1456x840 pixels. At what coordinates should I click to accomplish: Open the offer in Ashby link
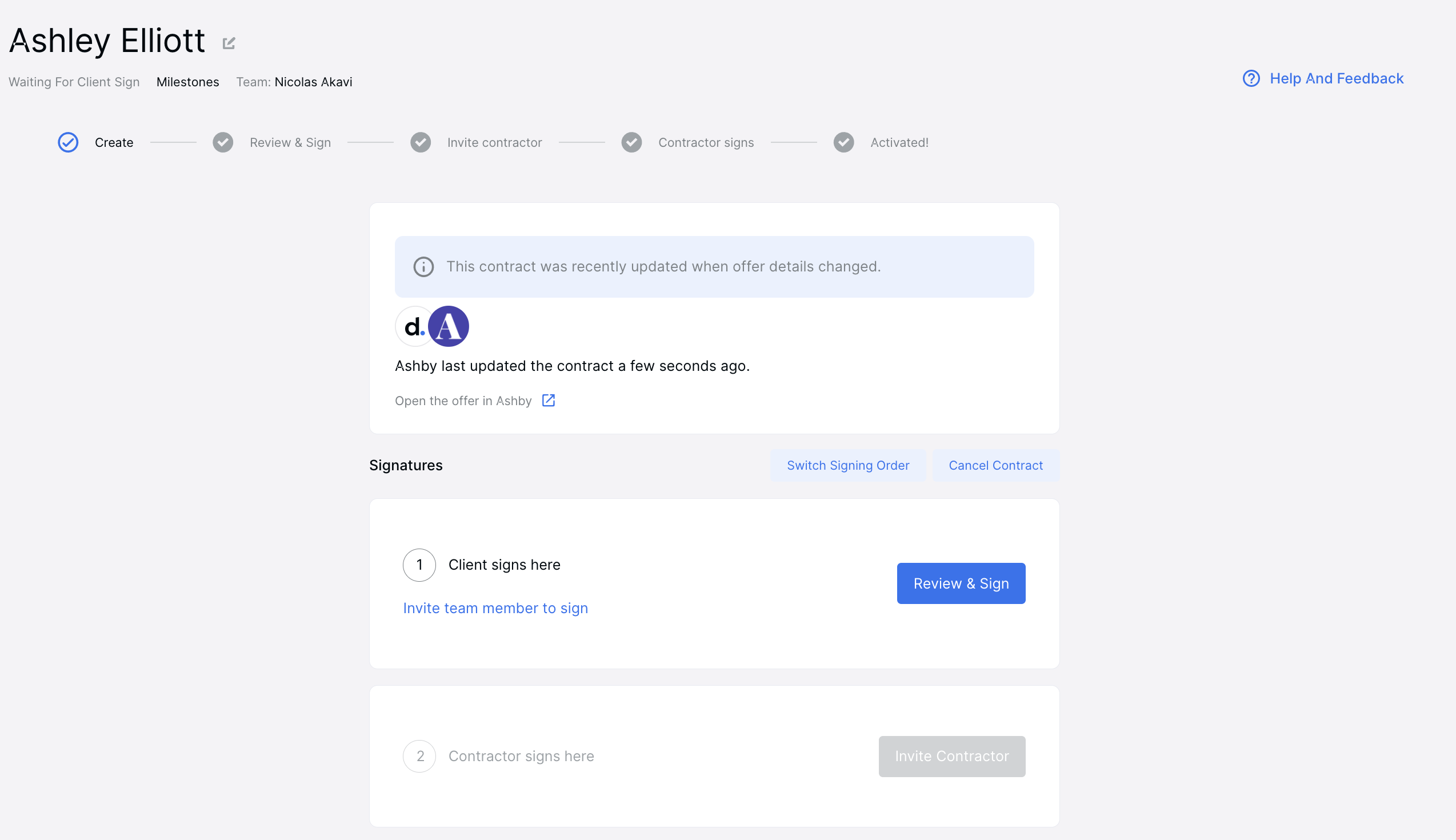pos(463,401)
